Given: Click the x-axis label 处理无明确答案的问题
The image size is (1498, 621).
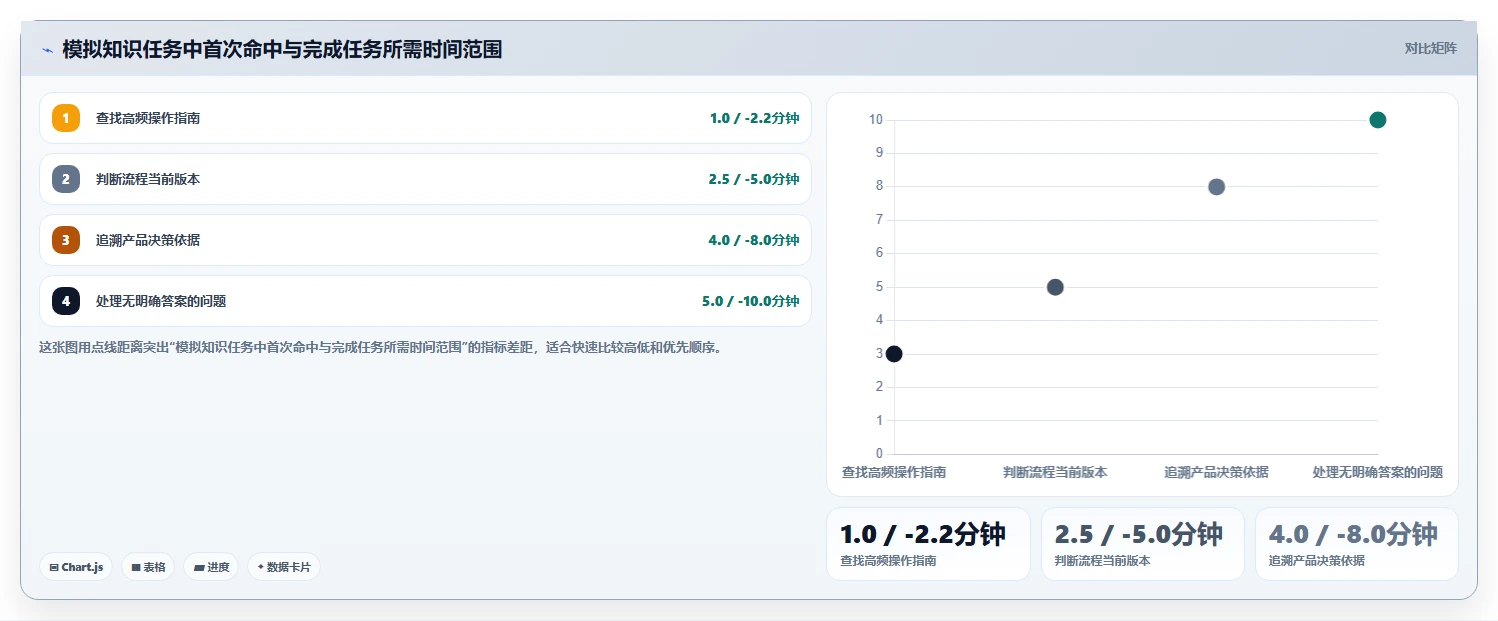Looking at the screenshot, I should pos(1377,472).
